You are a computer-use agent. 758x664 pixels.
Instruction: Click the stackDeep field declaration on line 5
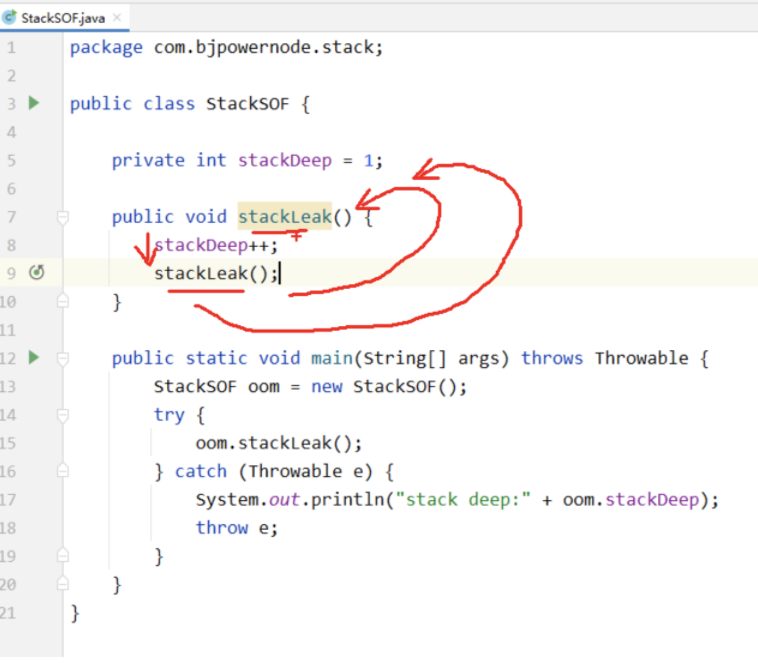(x=285, y=160)
